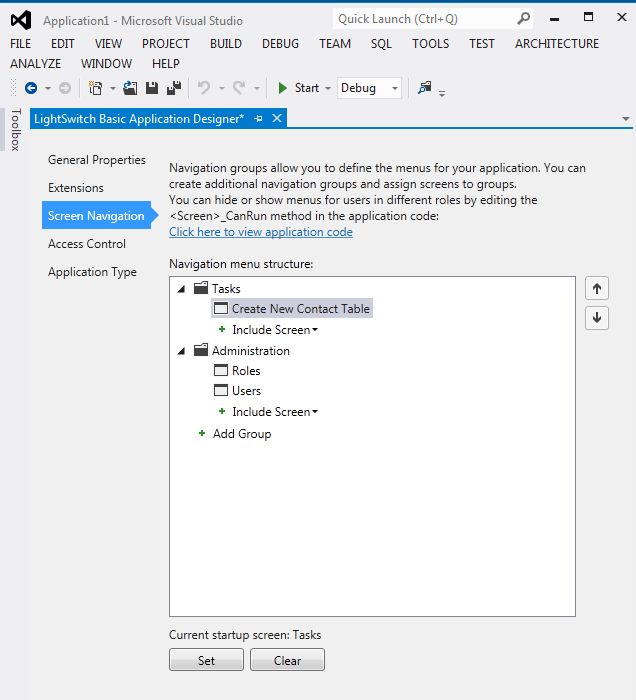The image size is (636, 700).
Task: Click the Save All icon
Action: [174, 88]
